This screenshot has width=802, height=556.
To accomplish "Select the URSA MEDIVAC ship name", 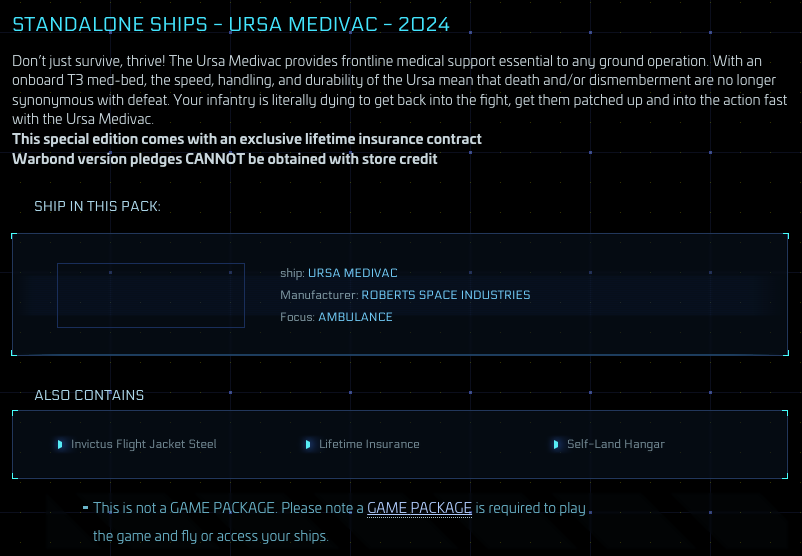I will point(352,273).
